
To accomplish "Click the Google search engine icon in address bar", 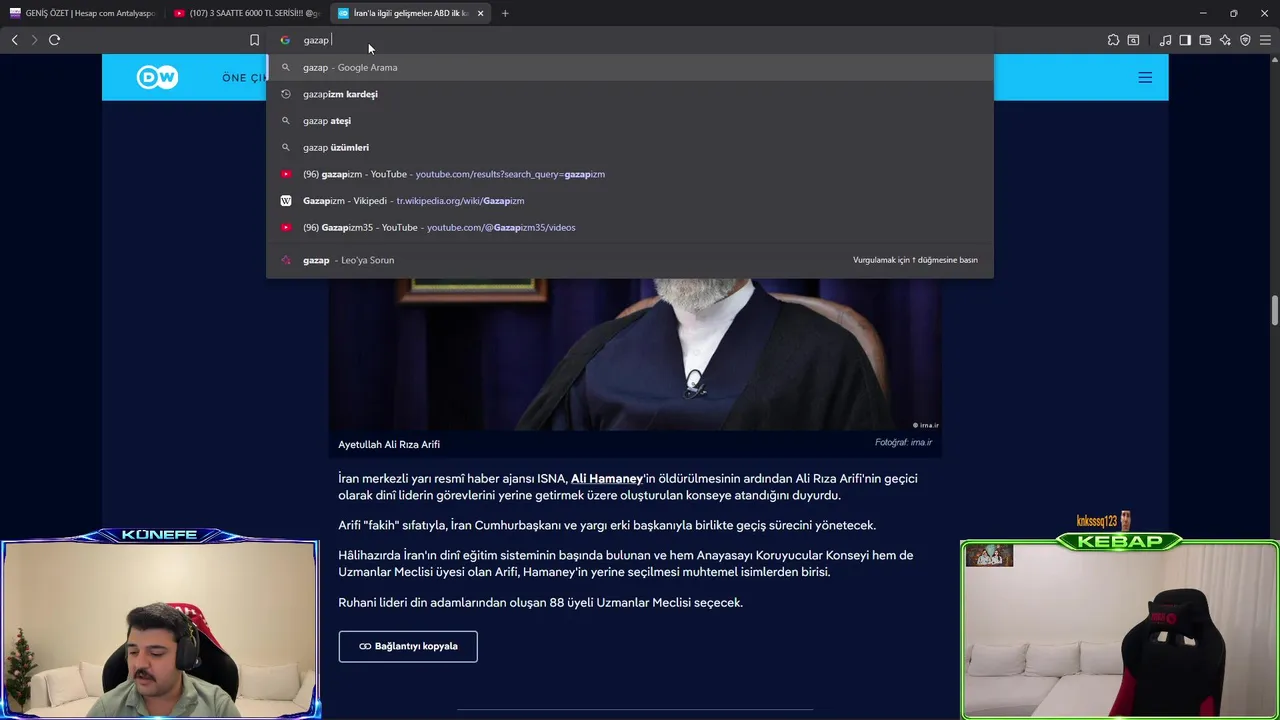I will coord(285,40).
